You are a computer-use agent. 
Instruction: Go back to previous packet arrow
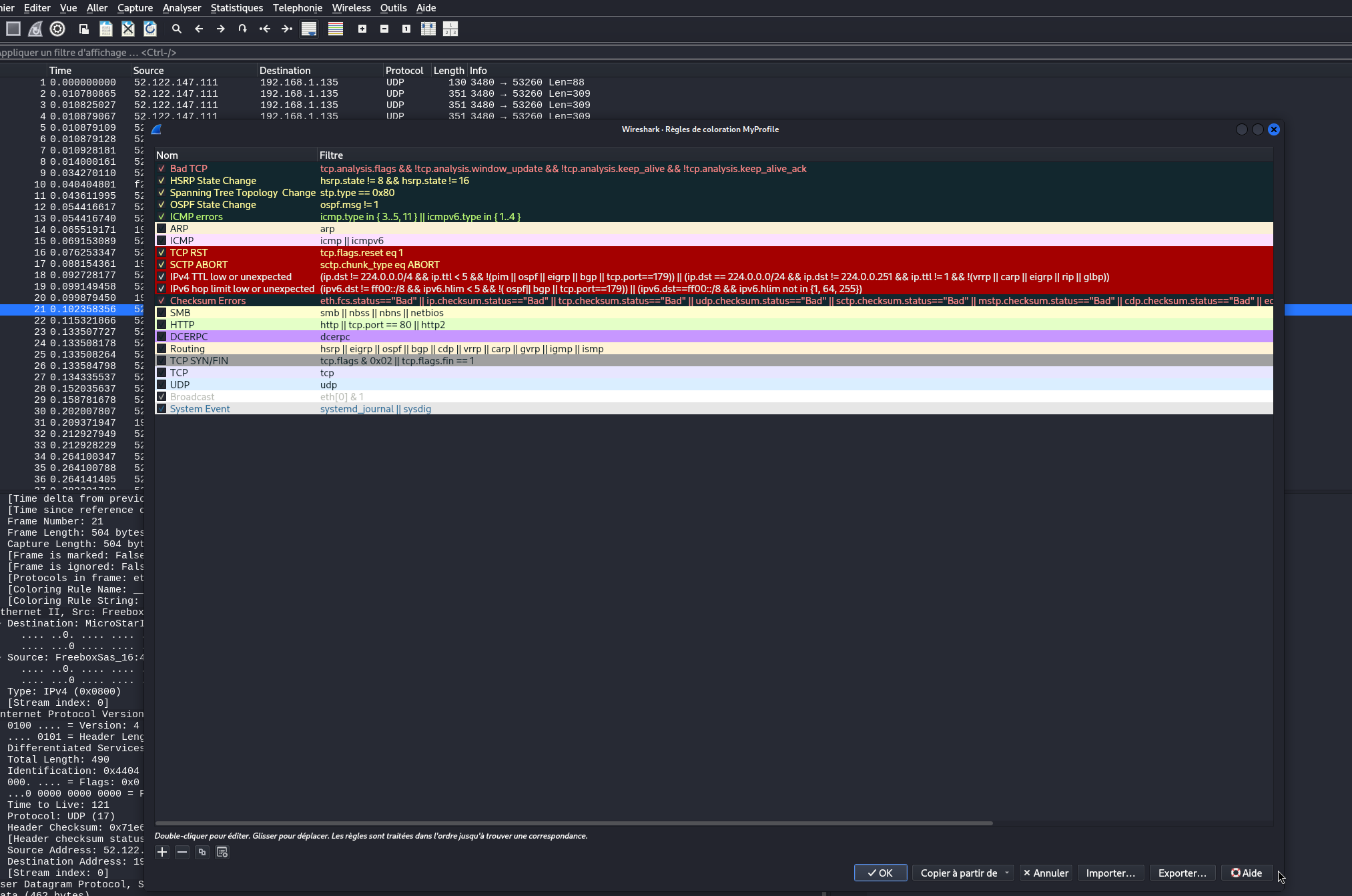tap(199, 29)
